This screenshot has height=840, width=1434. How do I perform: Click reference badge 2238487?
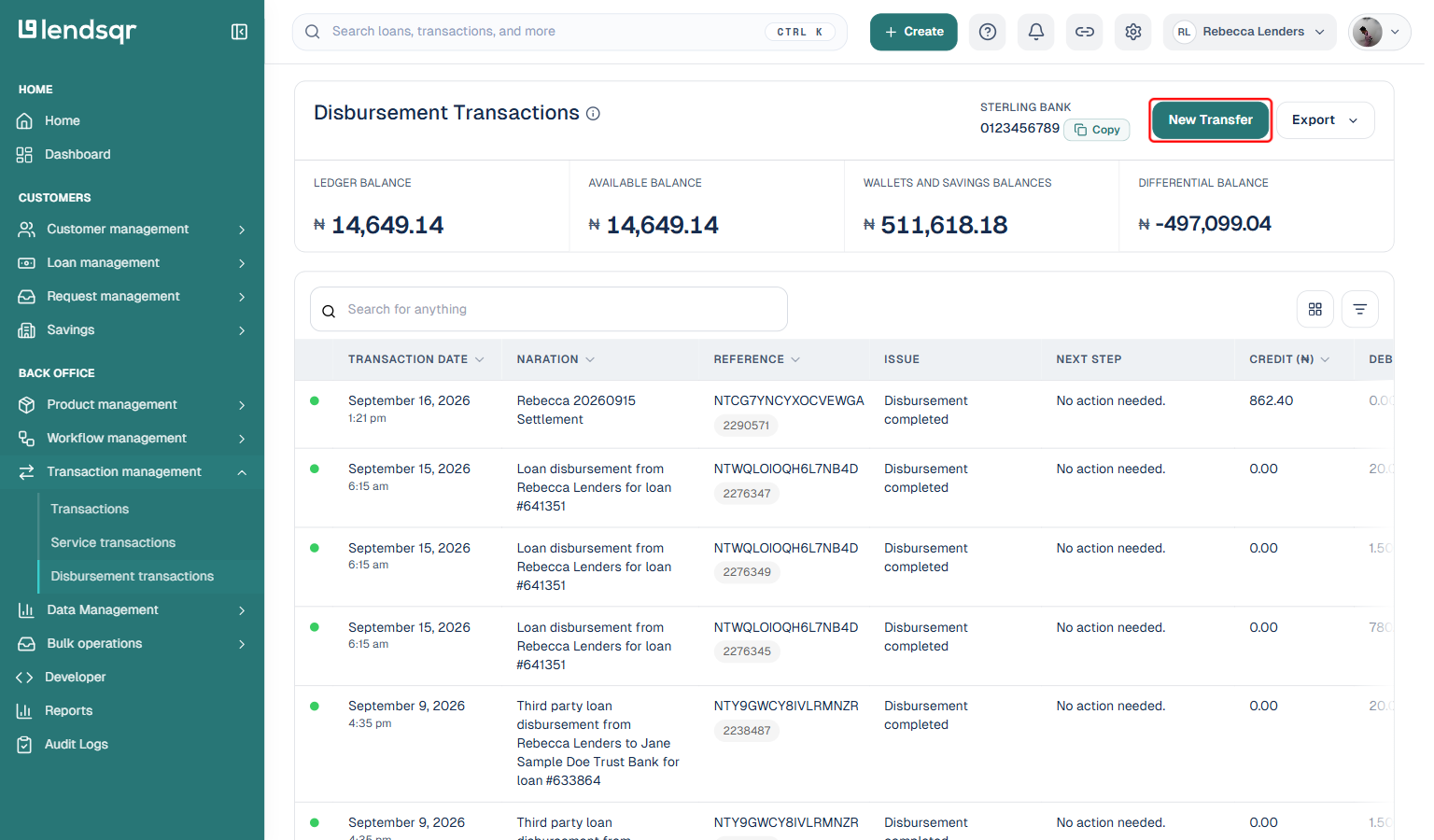click(x=747, y=731)
